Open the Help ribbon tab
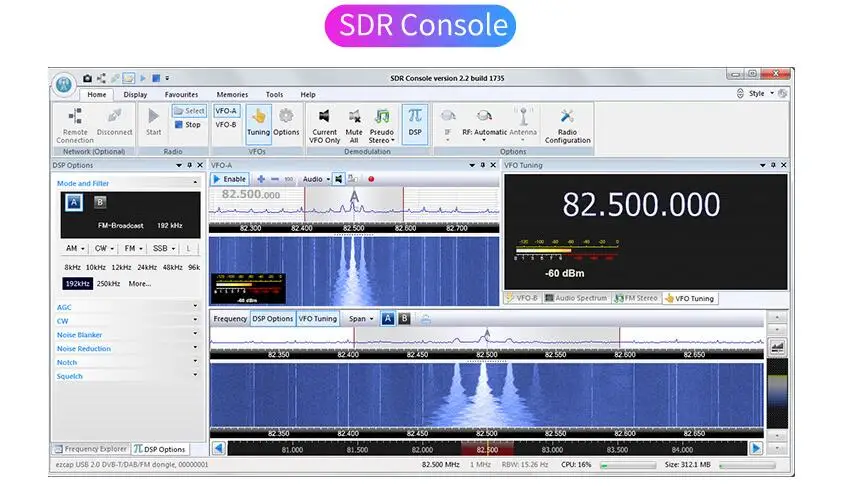This screenshot has height=495, width=848. click(308, 95)
